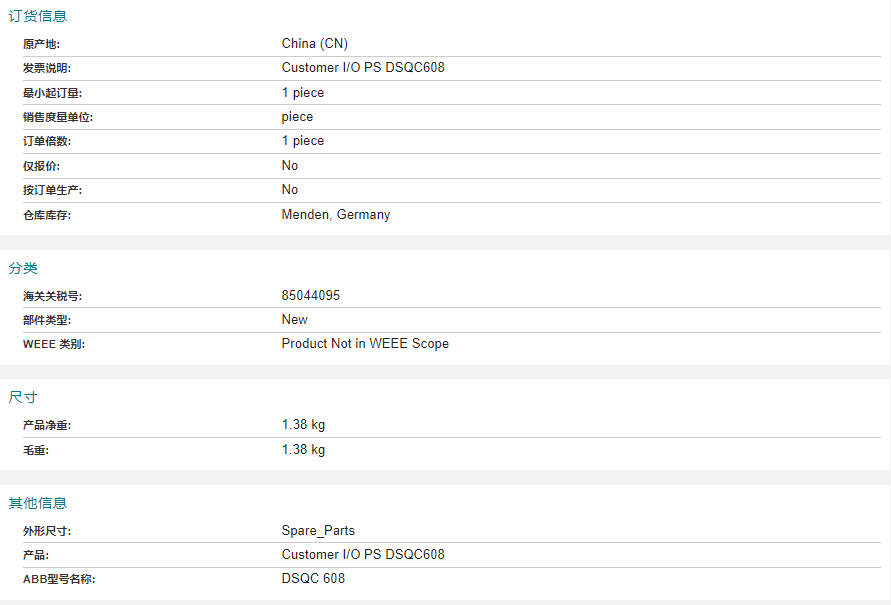Click the Product Not in WEEE Scope text
891x605 pixels.
pos(365,344)
